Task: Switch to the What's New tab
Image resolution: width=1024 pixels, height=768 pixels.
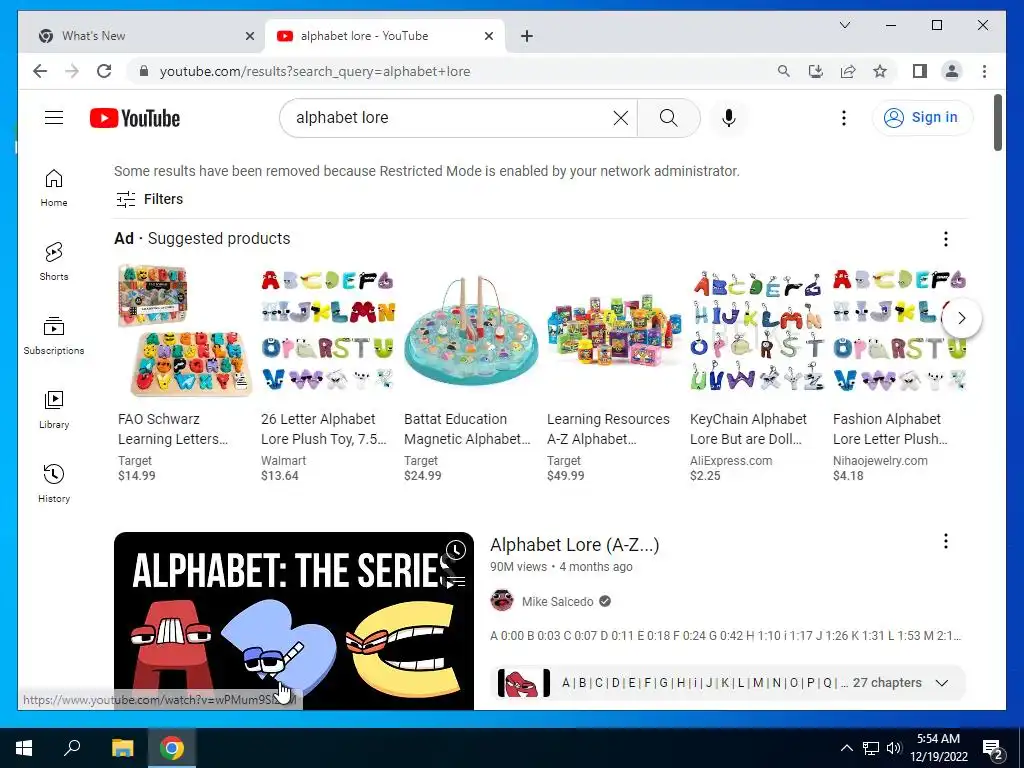Action: point(140,36)
